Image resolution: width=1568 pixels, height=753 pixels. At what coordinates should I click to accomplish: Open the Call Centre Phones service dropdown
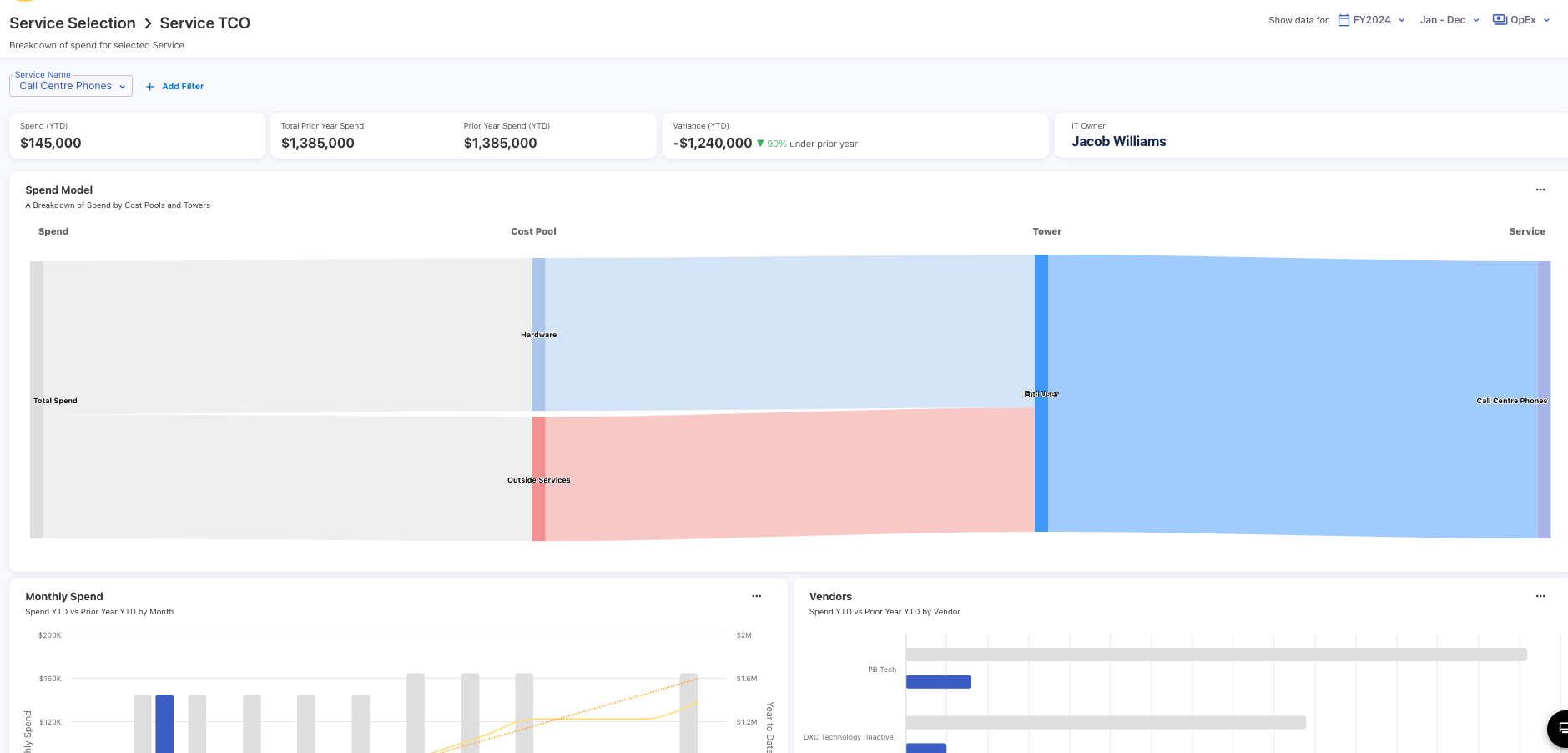point(71,86)
